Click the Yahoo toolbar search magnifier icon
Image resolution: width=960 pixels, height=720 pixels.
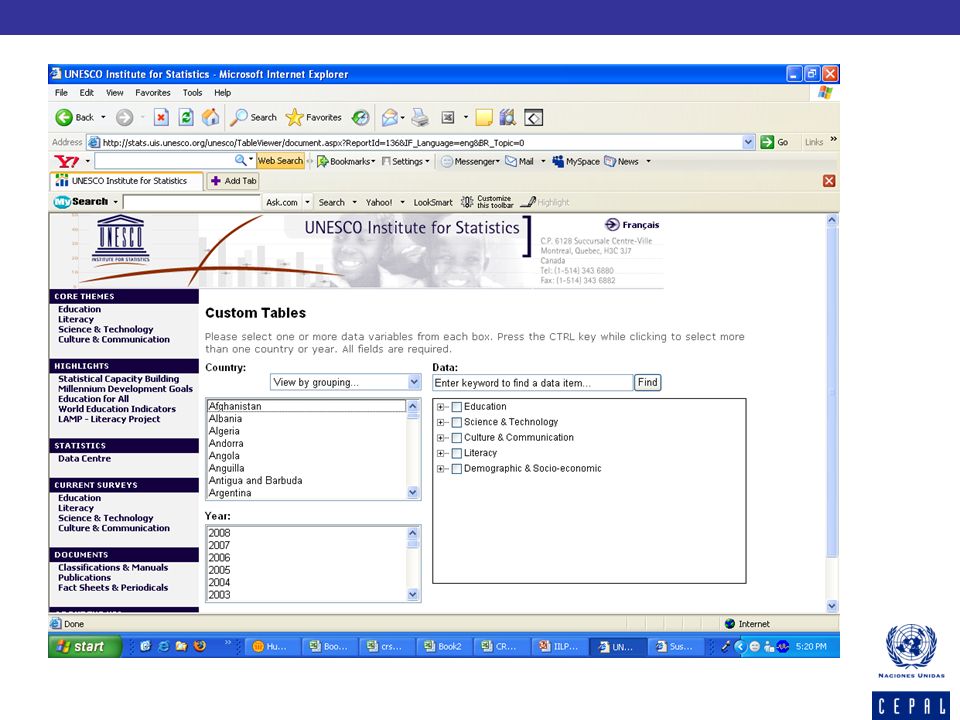[241, 160]
